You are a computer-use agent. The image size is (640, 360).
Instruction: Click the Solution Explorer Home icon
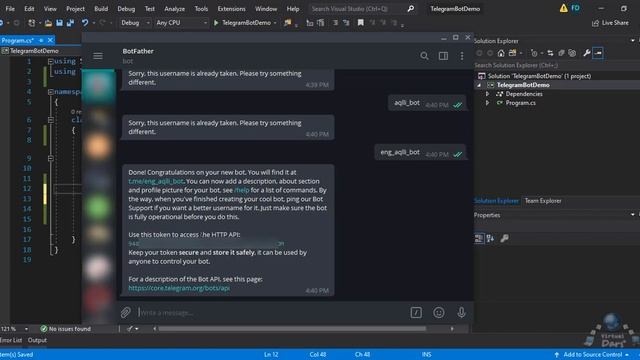pyautogui.click(x=501, y=53)
